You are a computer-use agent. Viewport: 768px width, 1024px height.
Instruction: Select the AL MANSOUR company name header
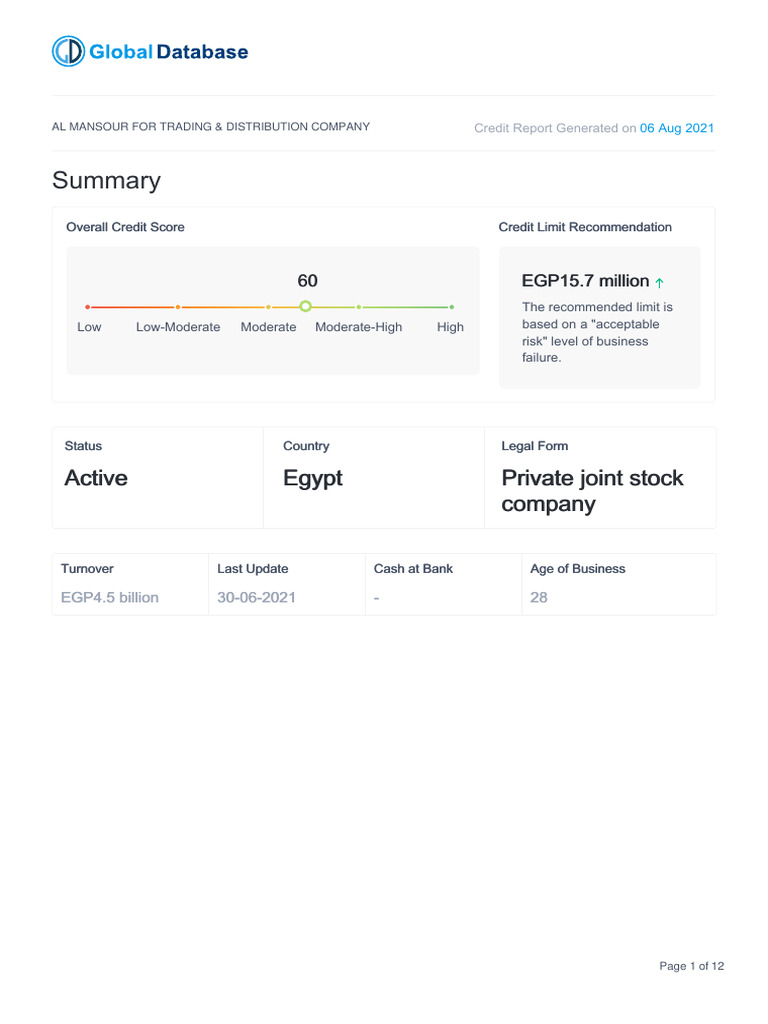pyautogui.click(x=211, y=127)
